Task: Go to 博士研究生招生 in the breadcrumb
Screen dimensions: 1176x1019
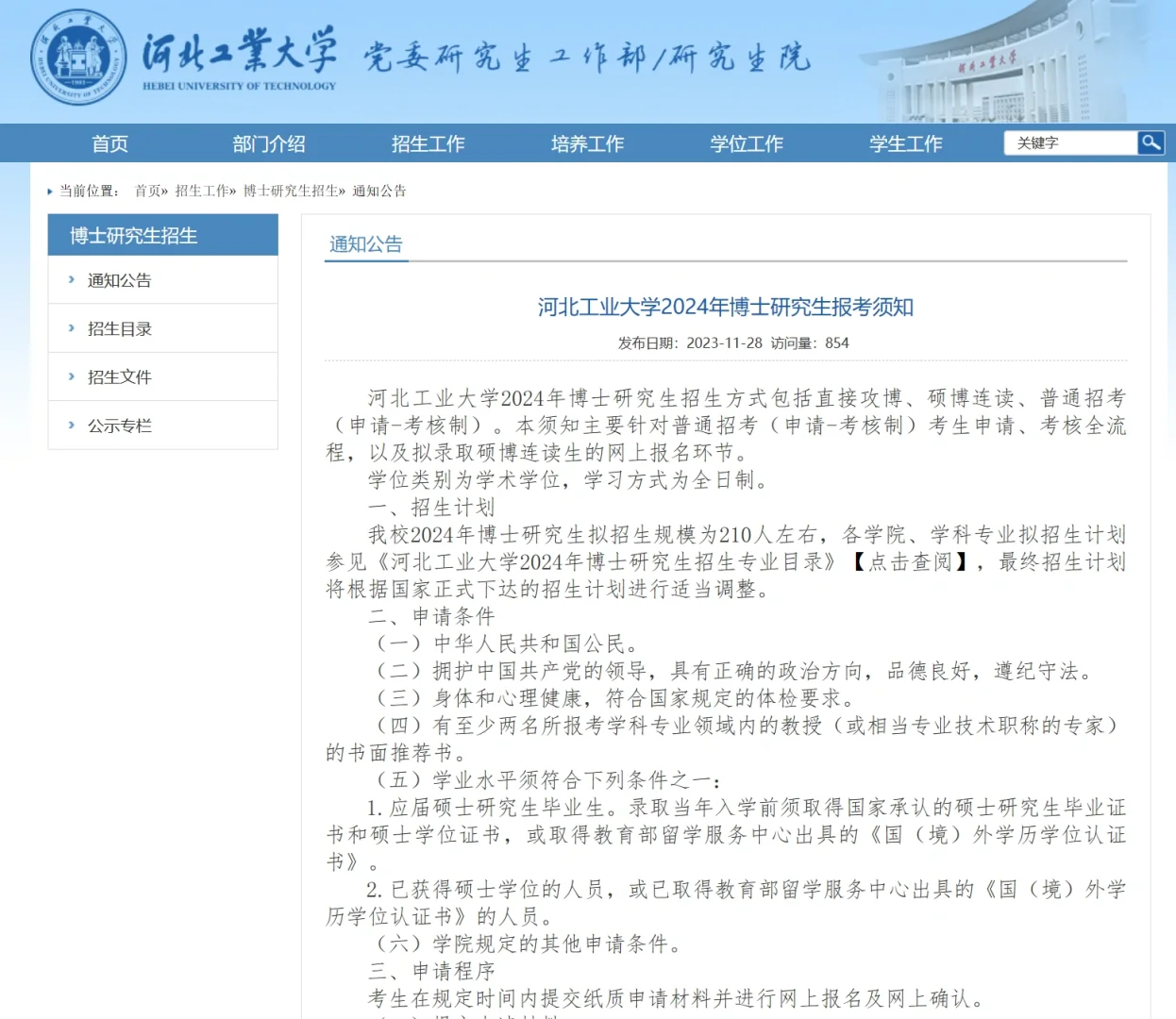Action: click(291, 191)
